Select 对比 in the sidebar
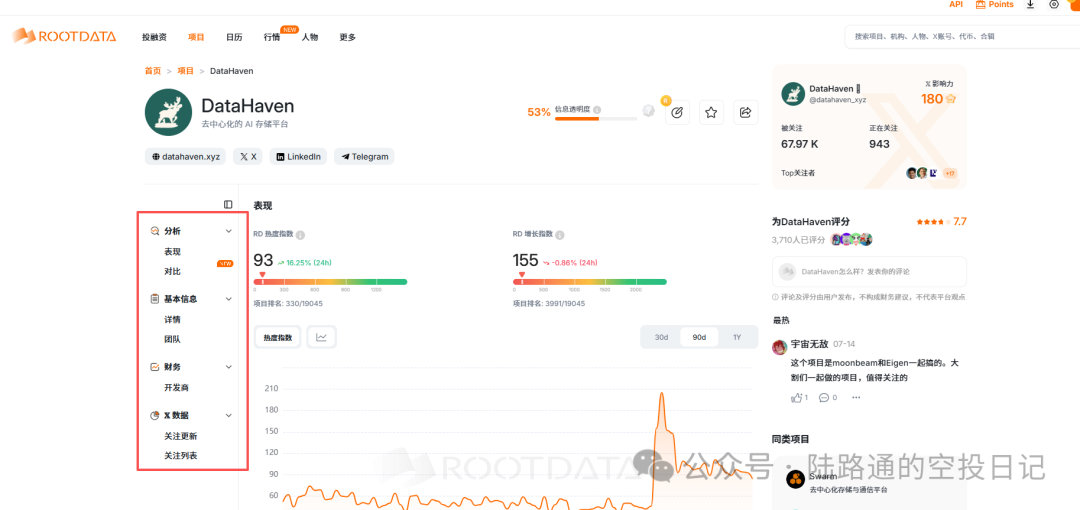The height and width of the screenshot is (510, 1080). 172,272
